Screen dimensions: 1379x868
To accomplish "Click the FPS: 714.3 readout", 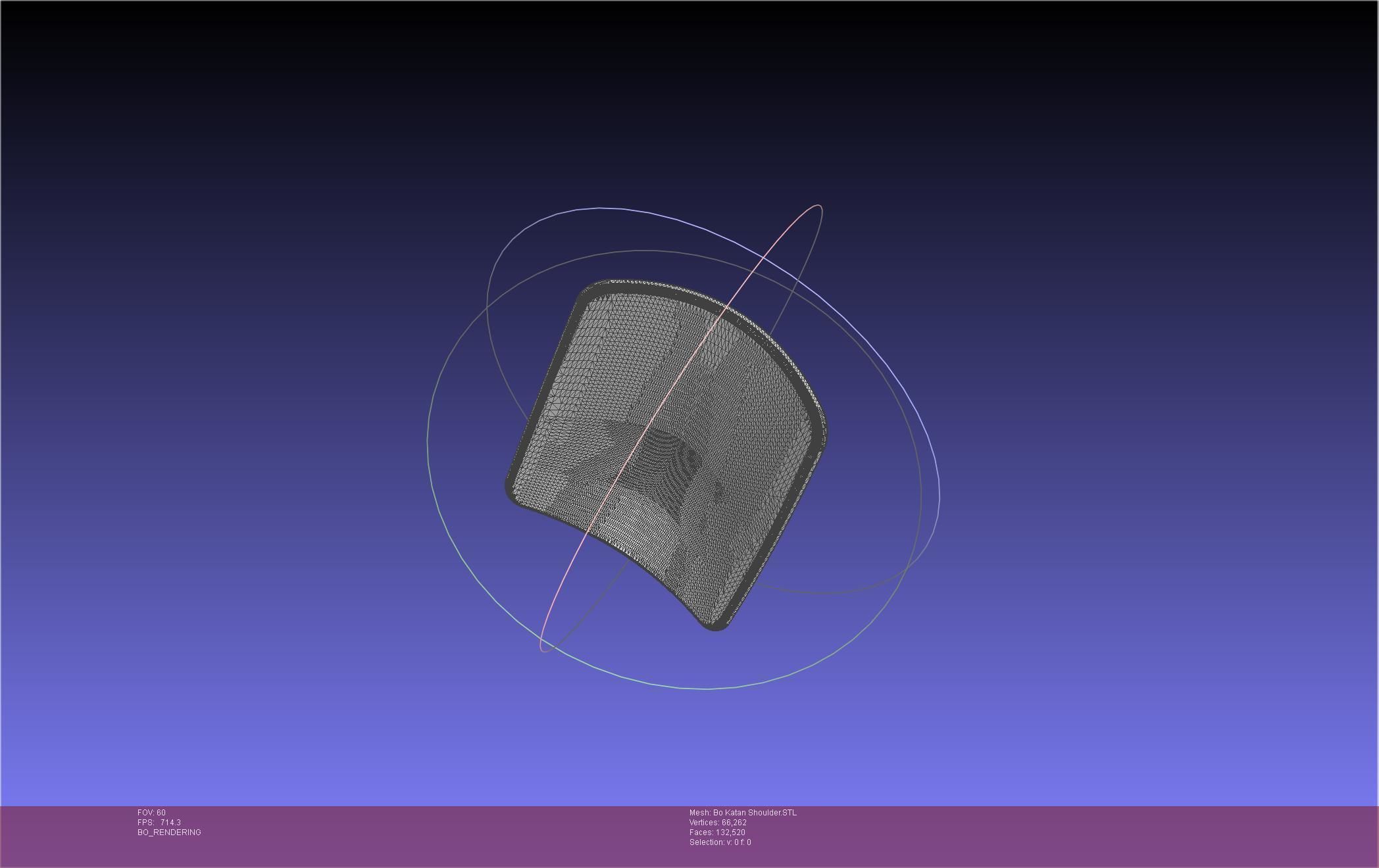I will [x=159, y=823].
